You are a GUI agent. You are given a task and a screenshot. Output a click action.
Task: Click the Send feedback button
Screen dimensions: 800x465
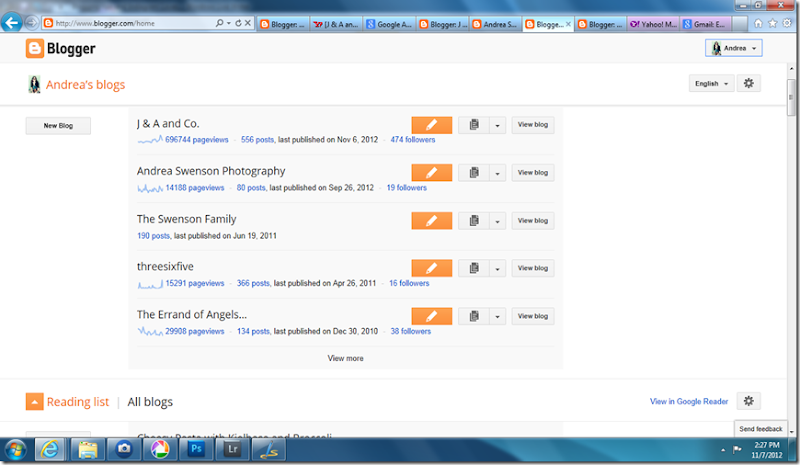click(760, 429)
